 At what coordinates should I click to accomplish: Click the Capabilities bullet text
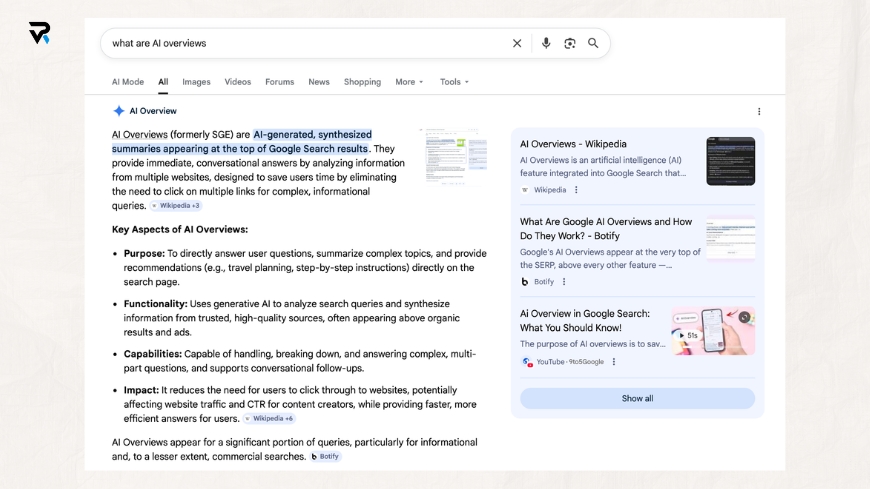pos(300,361)
